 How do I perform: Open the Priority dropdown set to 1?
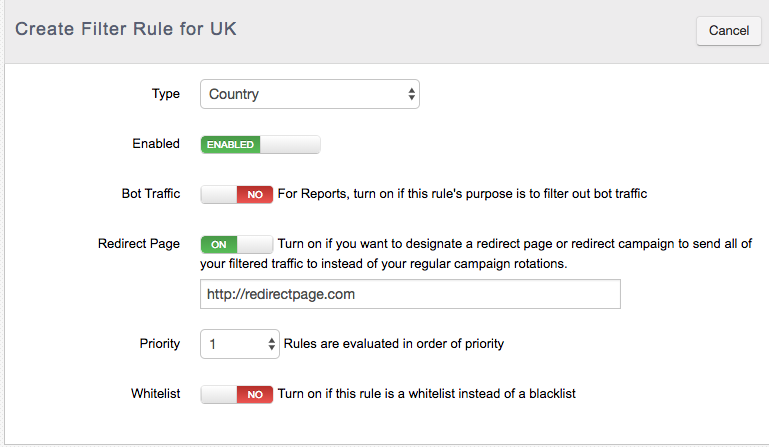click(239, 344)
